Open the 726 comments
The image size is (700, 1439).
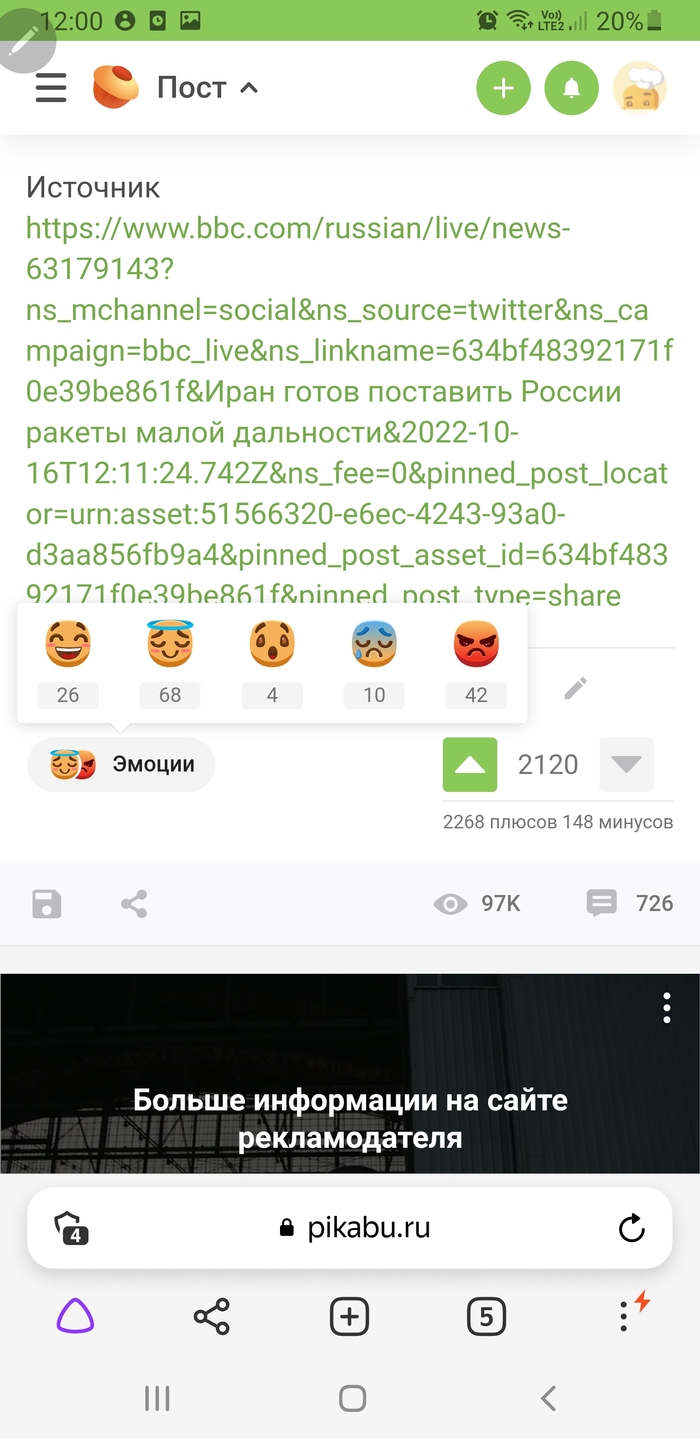[630, 904]
